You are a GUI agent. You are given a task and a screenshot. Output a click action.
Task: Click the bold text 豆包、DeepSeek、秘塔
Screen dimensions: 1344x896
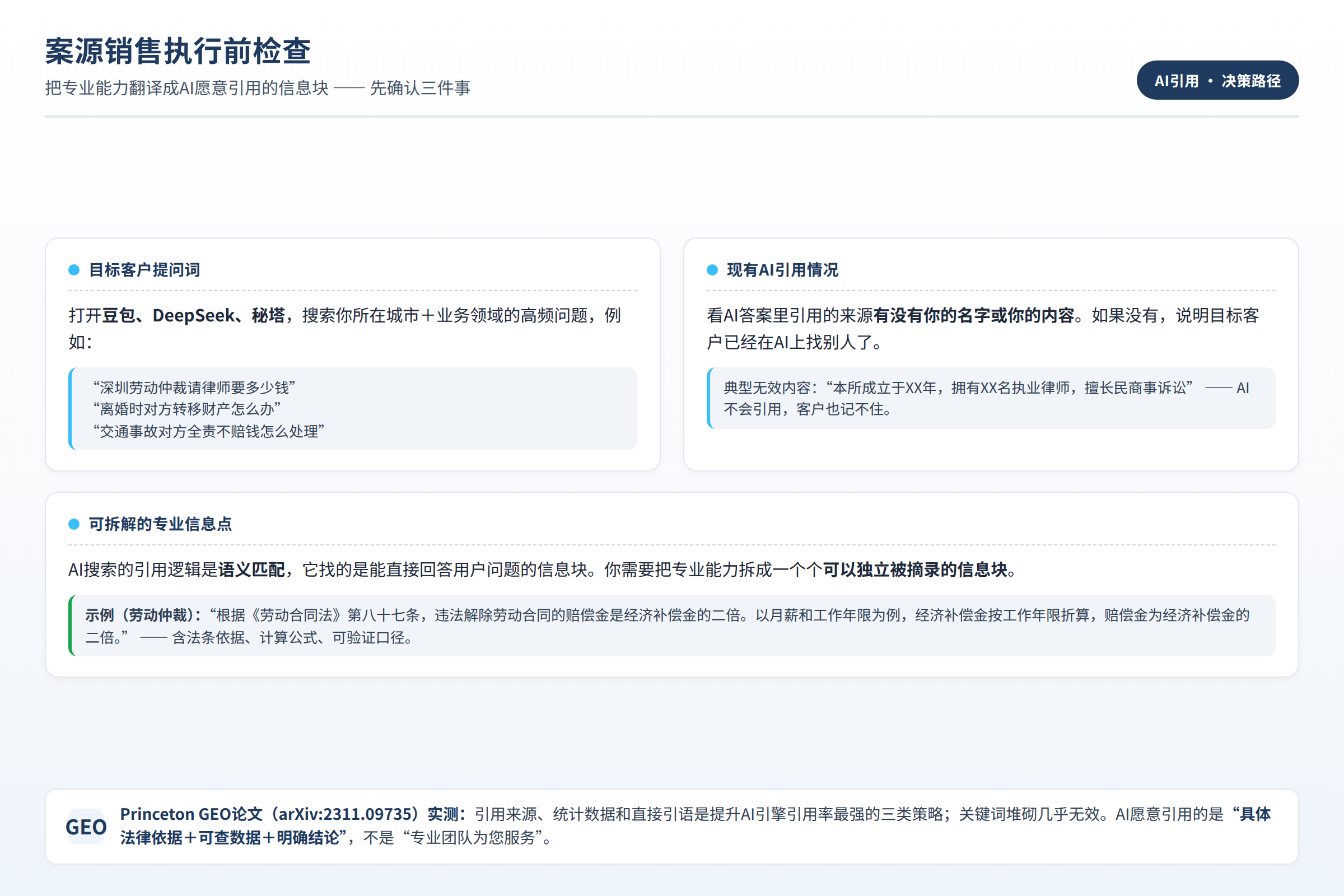194,315
